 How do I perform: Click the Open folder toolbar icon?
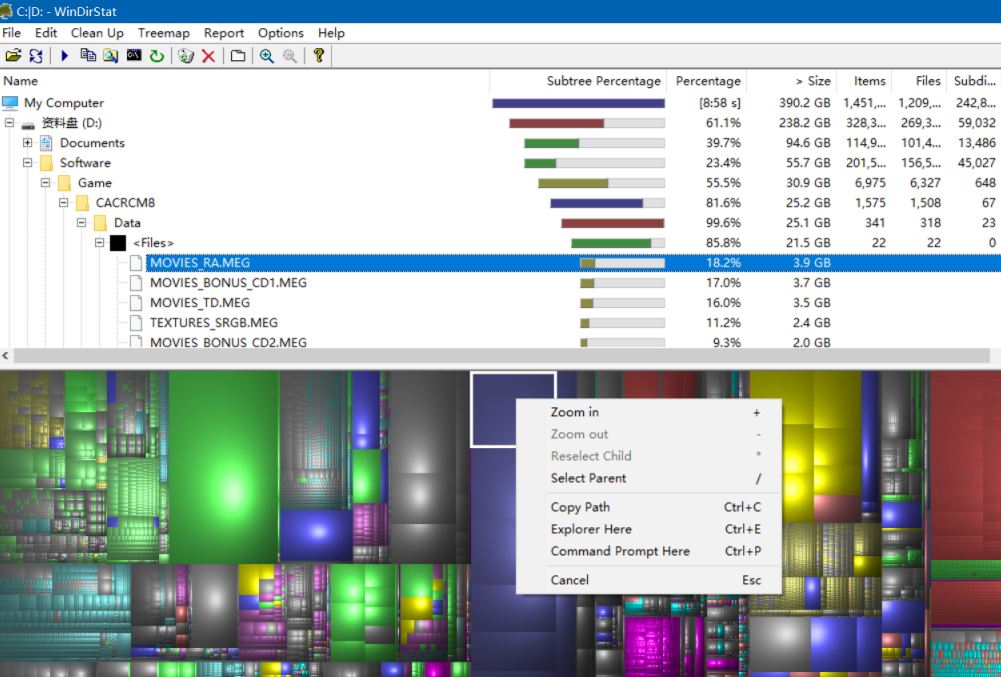click(x=13, y=56)
